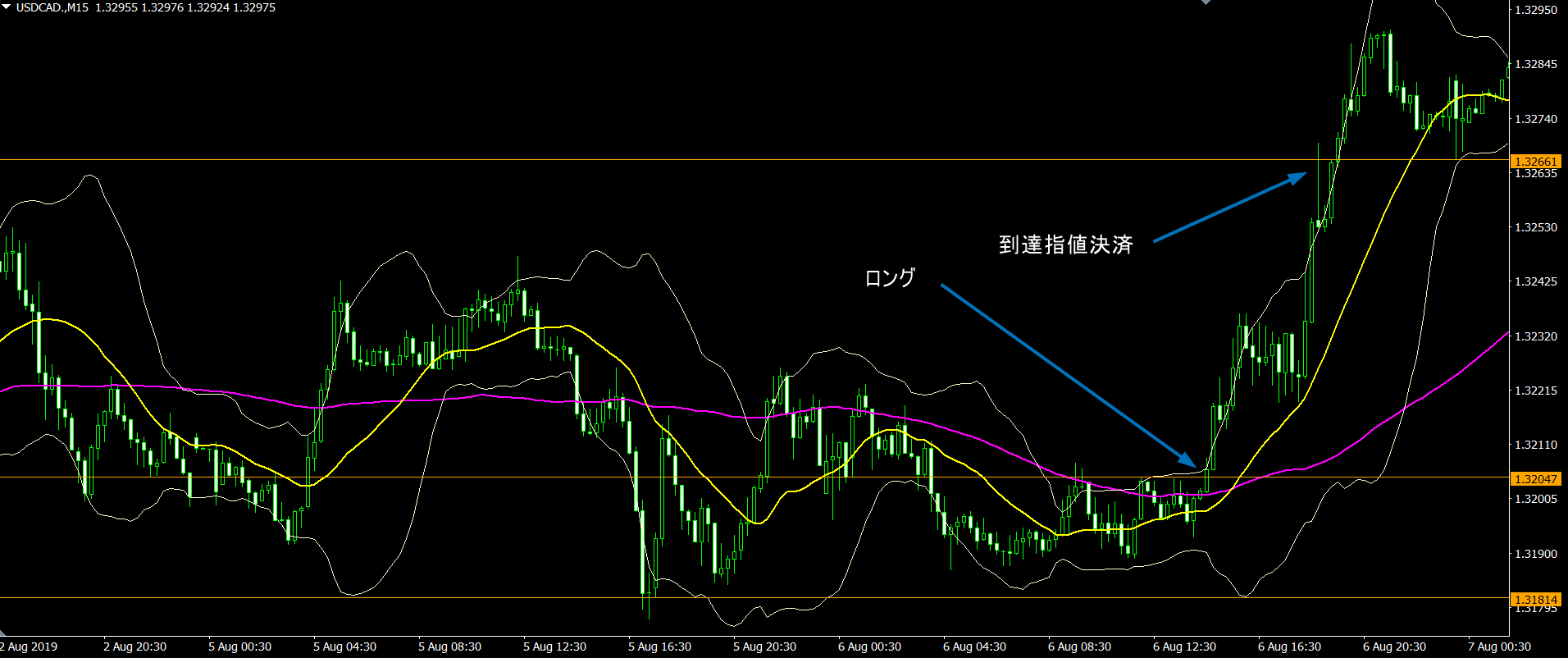
Task: Select the orange 1.31814 price tag
Action: pyautogui.click(x=1535, y=600)
